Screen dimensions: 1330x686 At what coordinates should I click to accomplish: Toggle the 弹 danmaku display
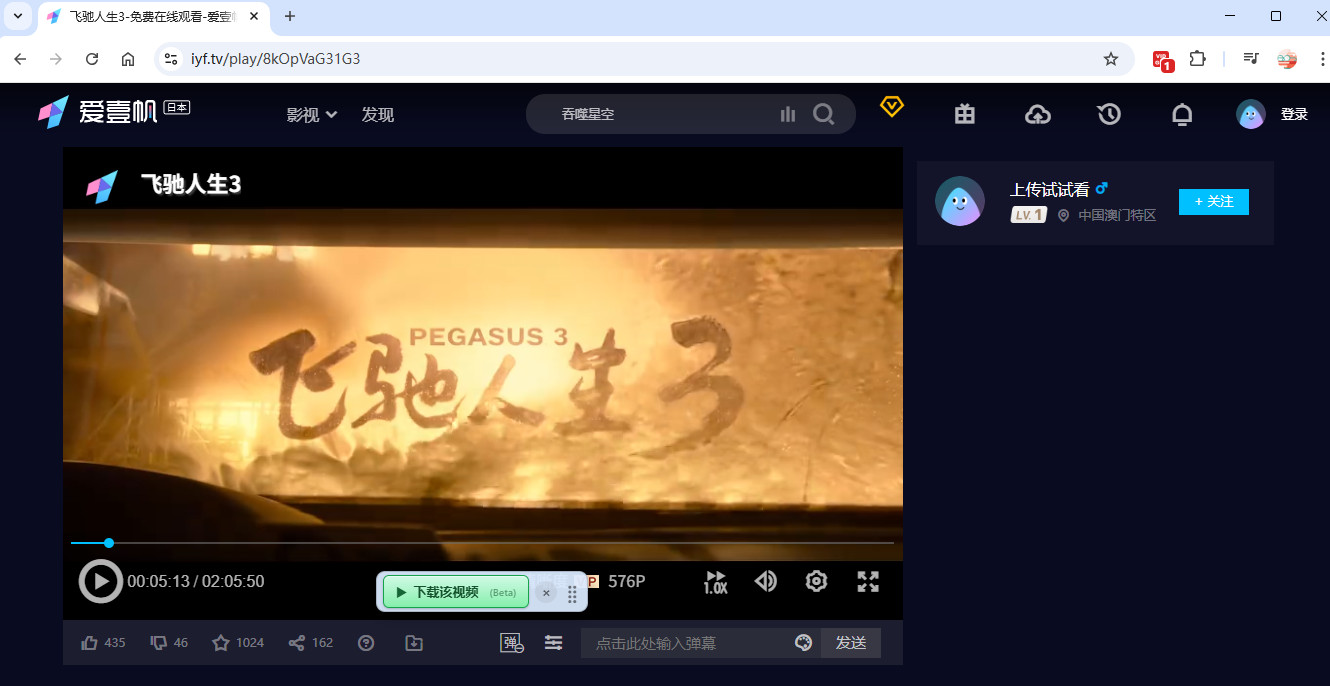tap(512, 643)
